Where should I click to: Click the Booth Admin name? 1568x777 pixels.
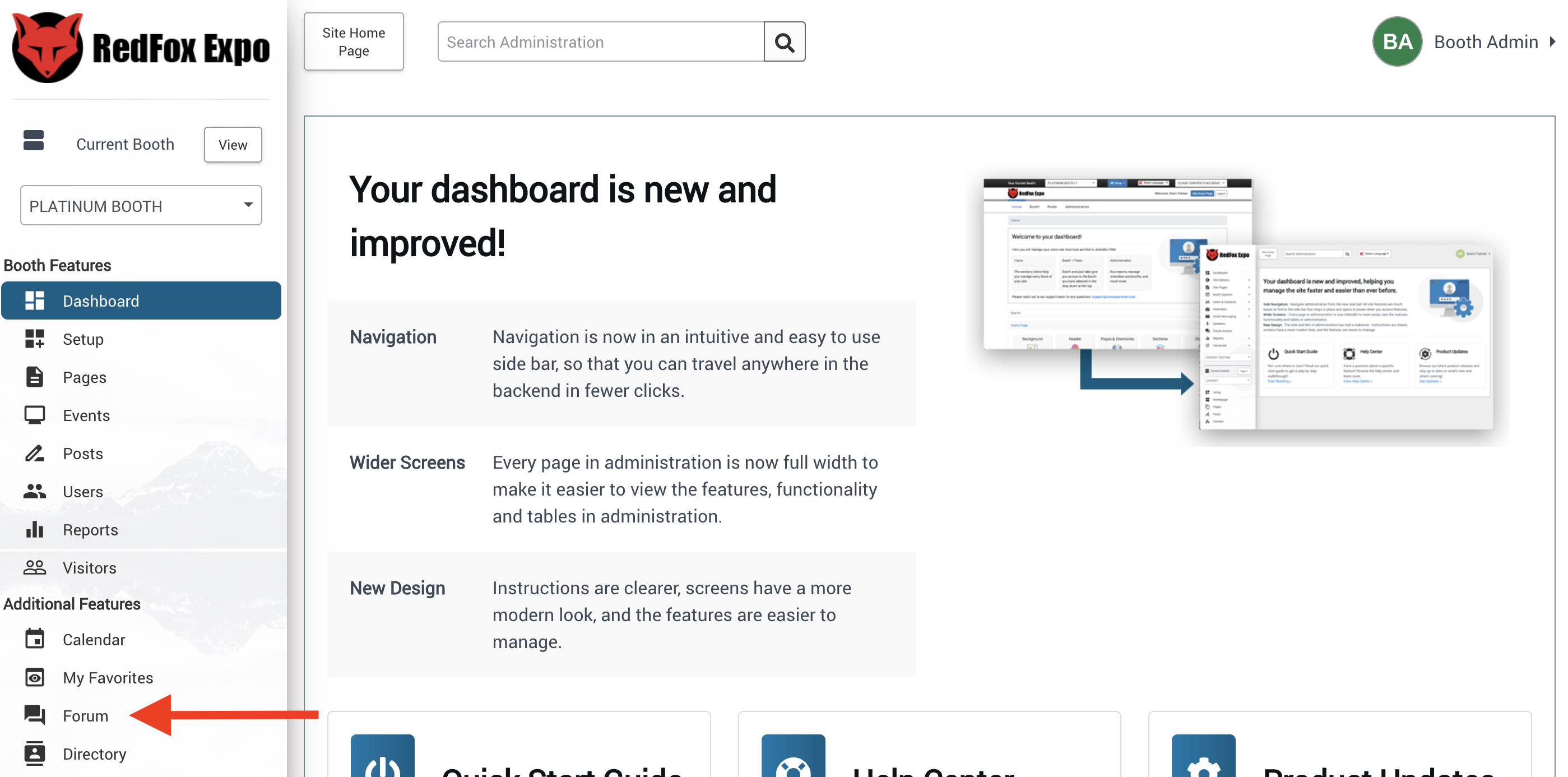click(1486, 41)
